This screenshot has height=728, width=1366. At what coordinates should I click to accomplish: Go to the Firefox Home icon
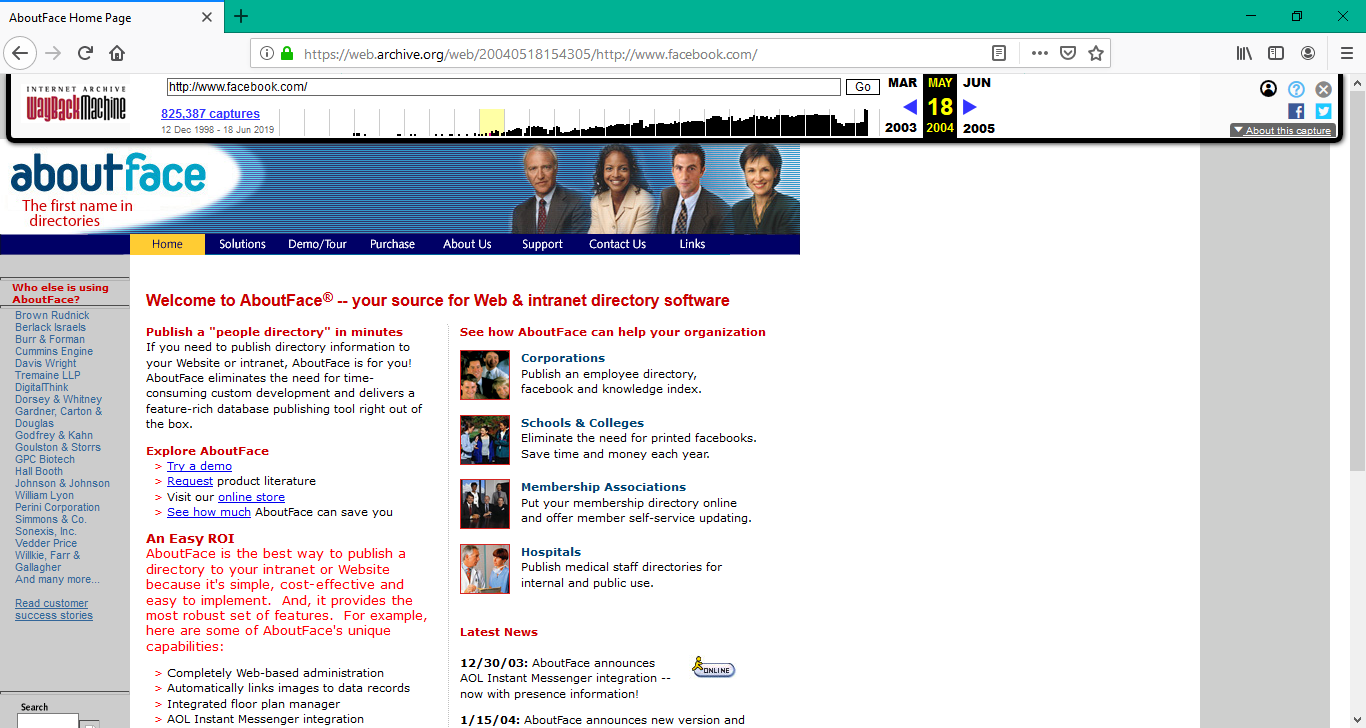tap(117, 53)
